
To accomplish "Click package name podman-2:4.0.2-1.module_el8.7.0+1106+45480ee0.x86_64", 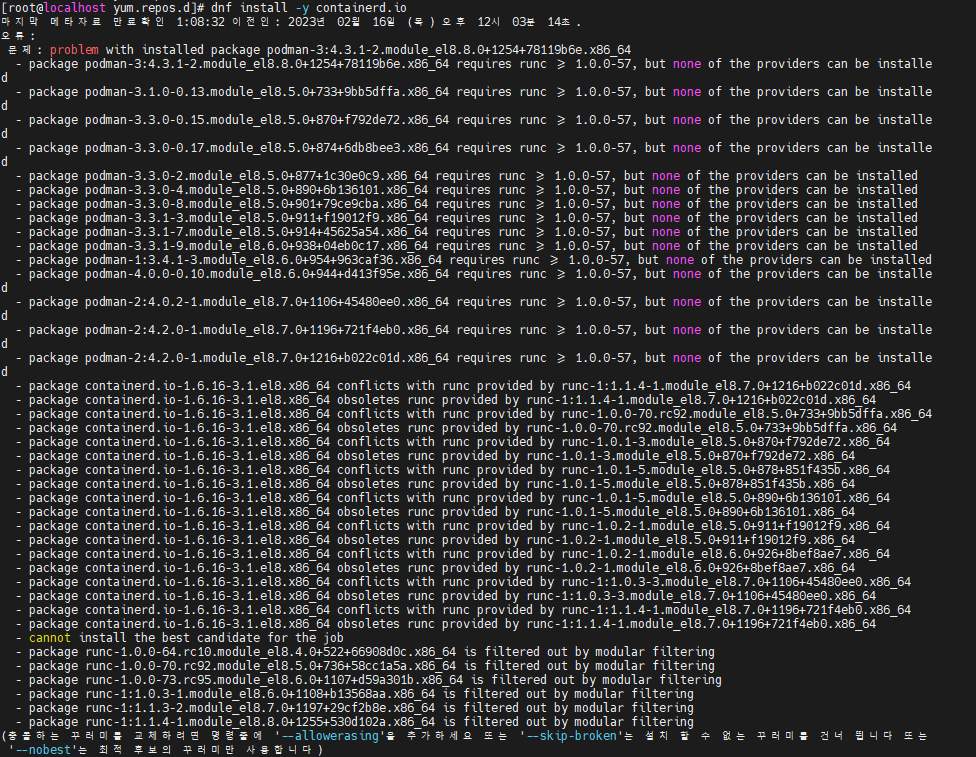I will (266, 302).
